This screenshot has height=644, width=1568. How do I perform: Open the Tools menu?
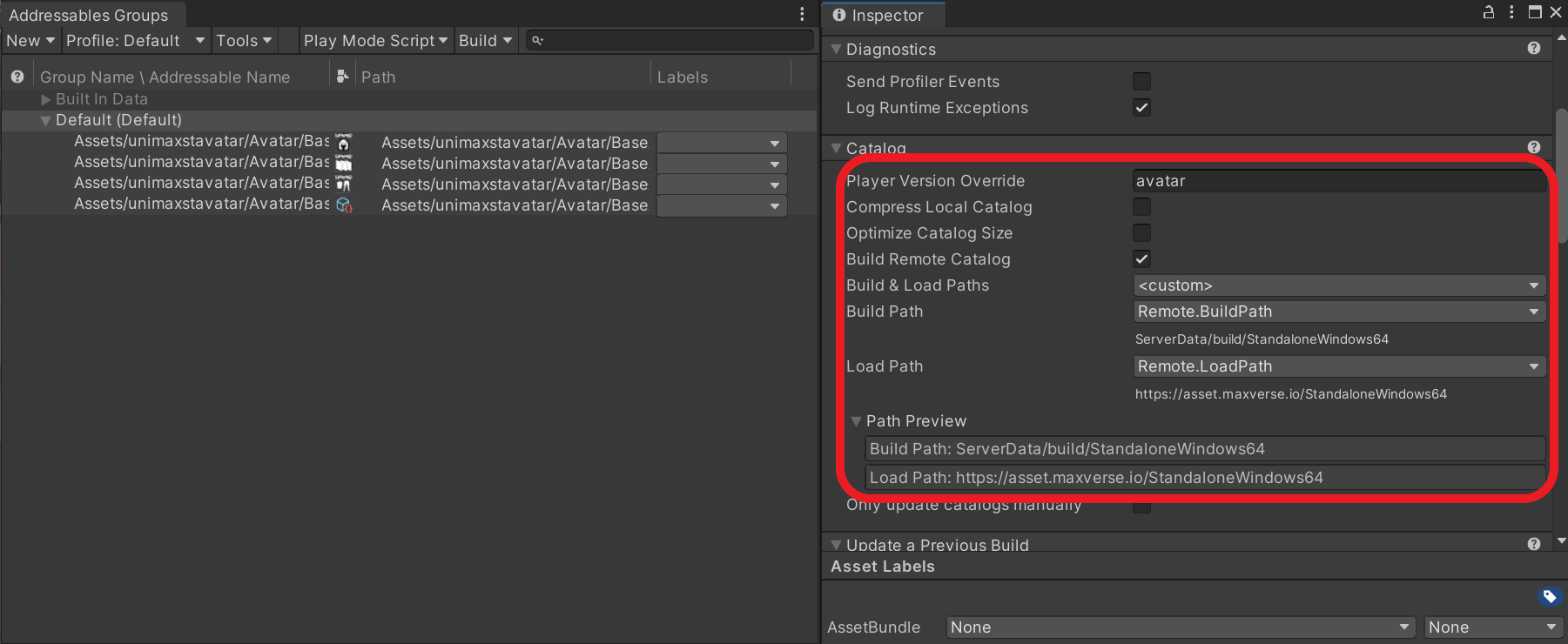[244, 41]
